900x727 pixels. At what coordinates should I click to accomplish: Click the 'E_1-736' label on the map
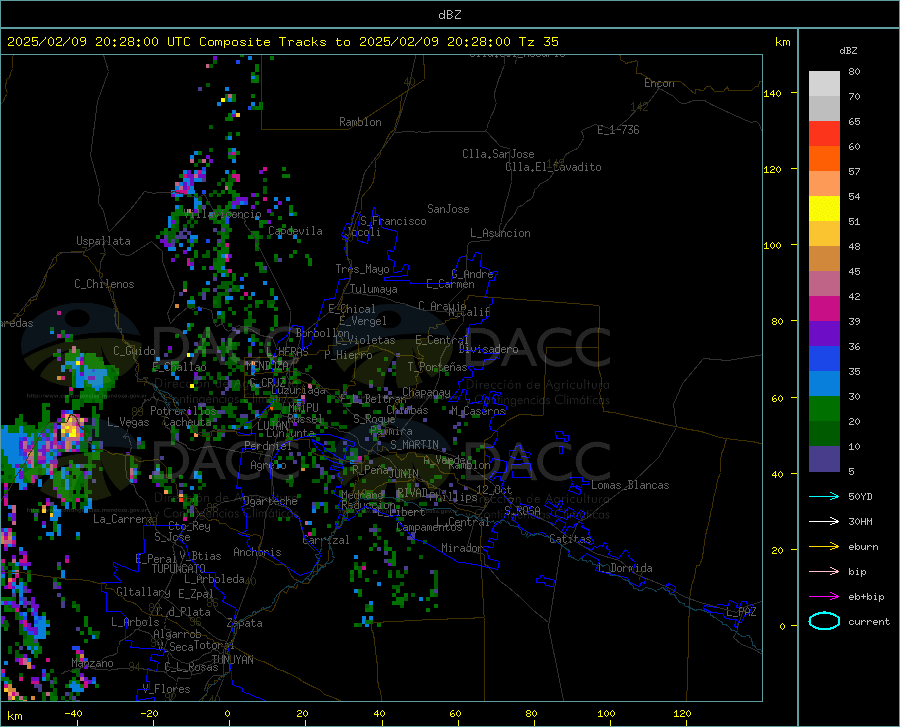[618, 130]
